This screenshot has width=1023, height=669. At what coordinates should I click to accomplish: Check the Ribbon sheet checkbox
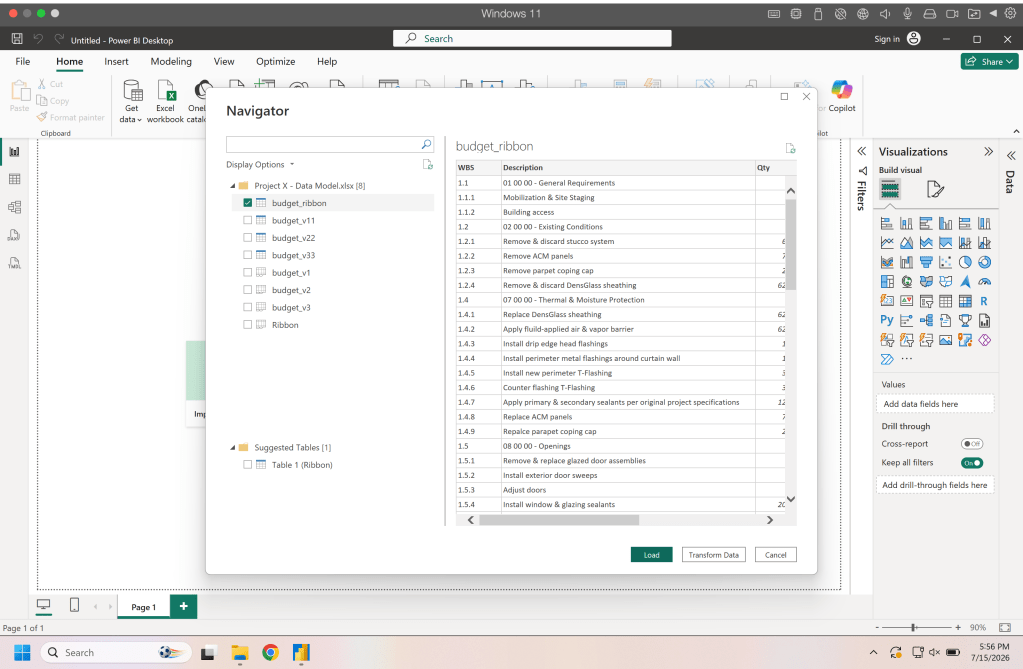tap(247, 324)
